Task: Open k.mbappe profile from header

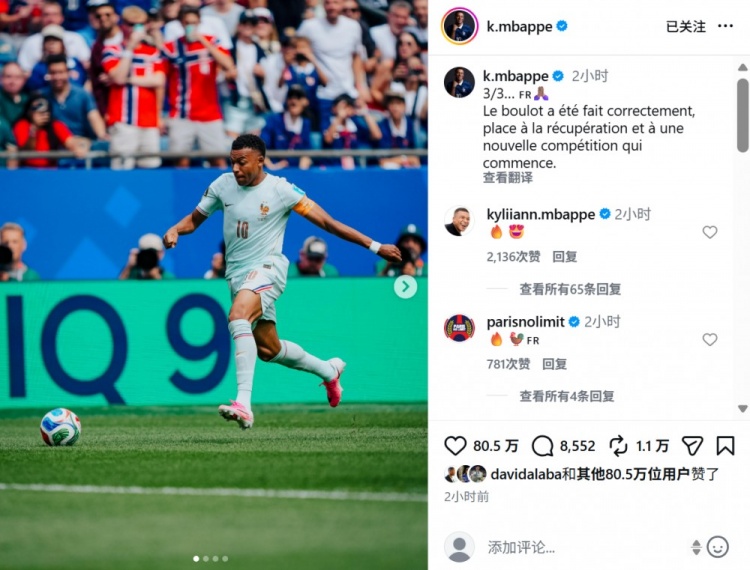Action: (519, 26)
